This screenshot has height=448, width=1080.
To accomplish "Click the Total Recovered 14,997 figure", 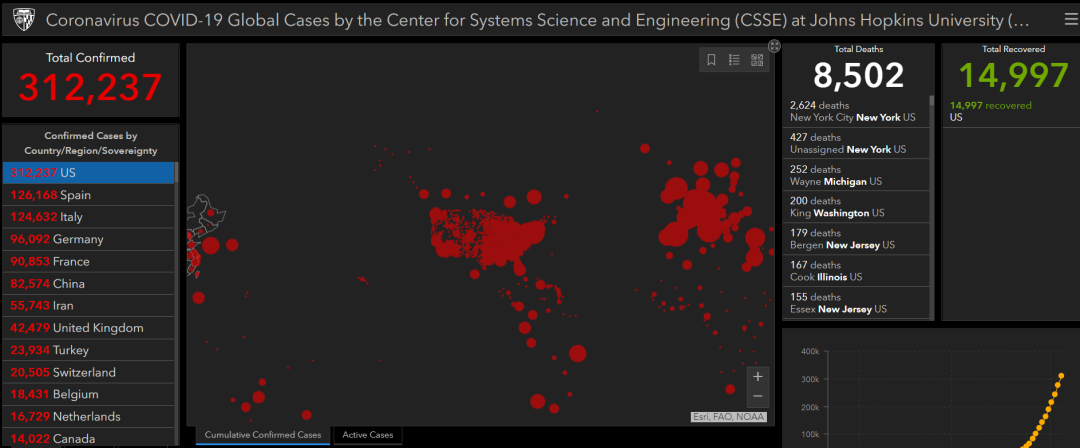I will click(1013, 75).
